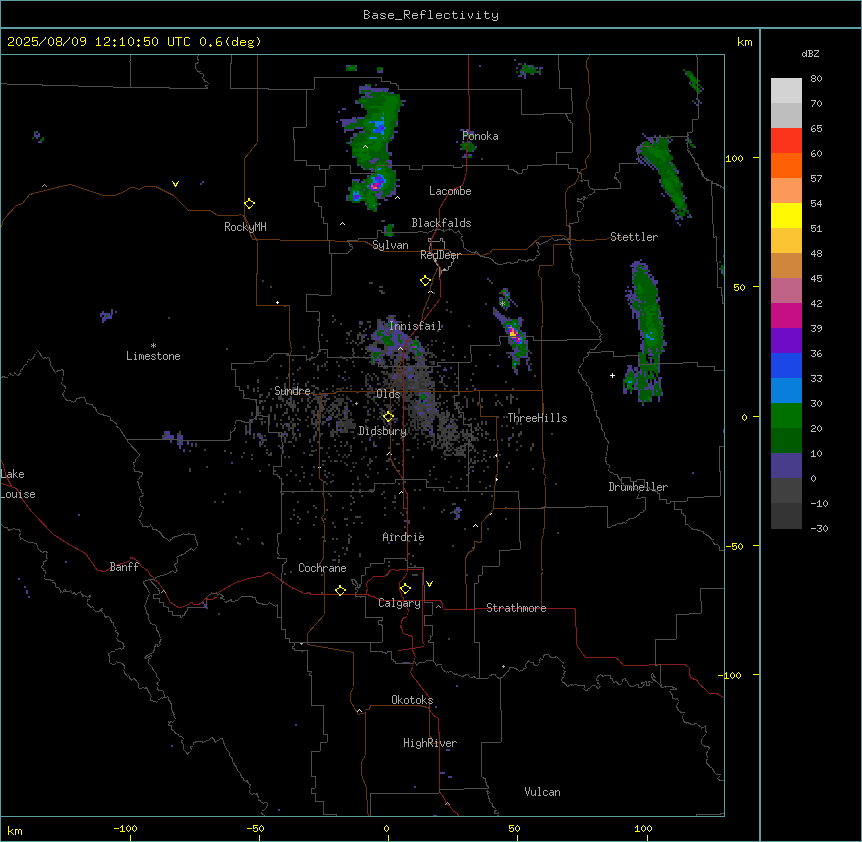Viewport: 862px width, 842px height.
Task: Select the bright yellow 51-54 dBZ swatch
Action: [x=786, y=215]
